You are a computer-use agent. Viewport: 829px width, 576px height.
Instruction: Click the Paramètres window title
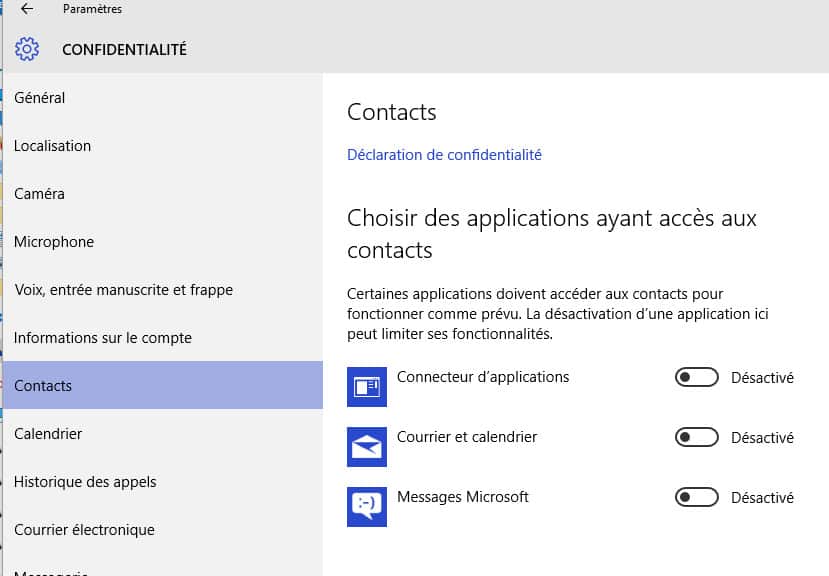[93, 9]
